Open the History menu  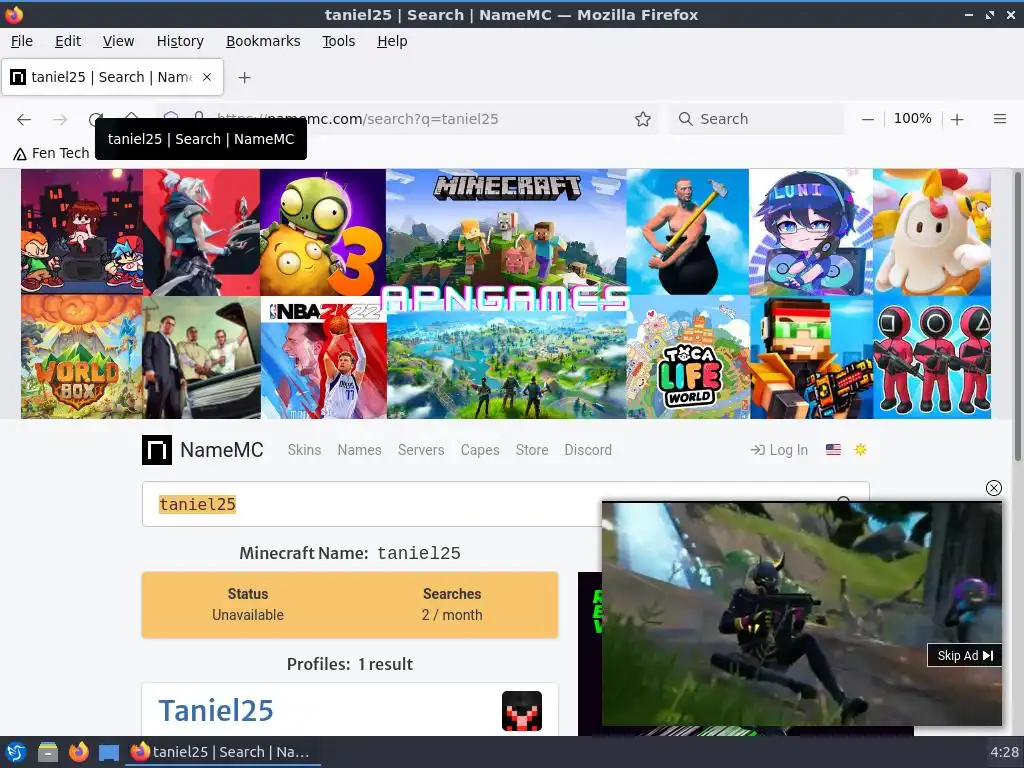click(180, 41)
